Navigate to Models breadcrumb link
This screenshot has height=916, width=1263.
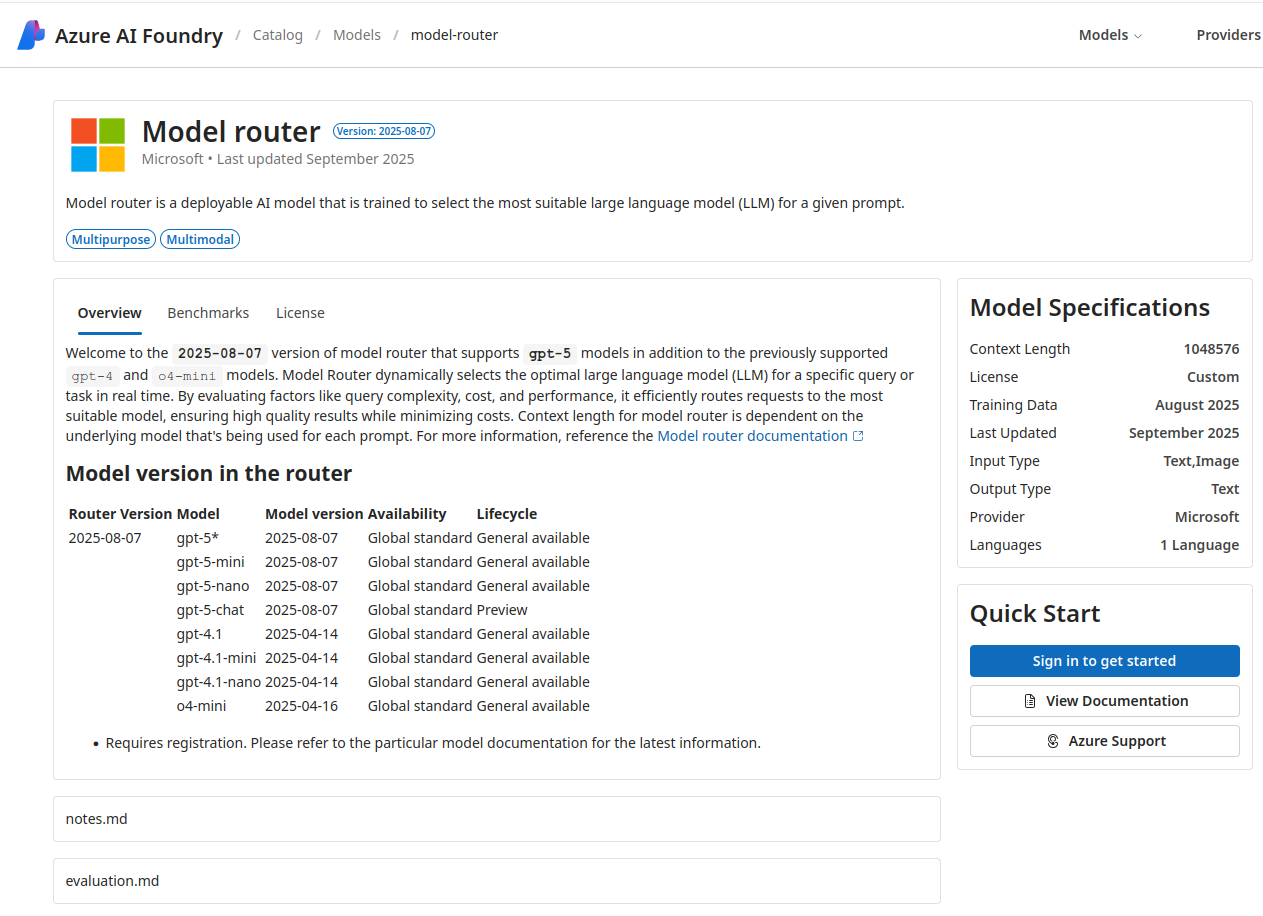pos(357,35)
